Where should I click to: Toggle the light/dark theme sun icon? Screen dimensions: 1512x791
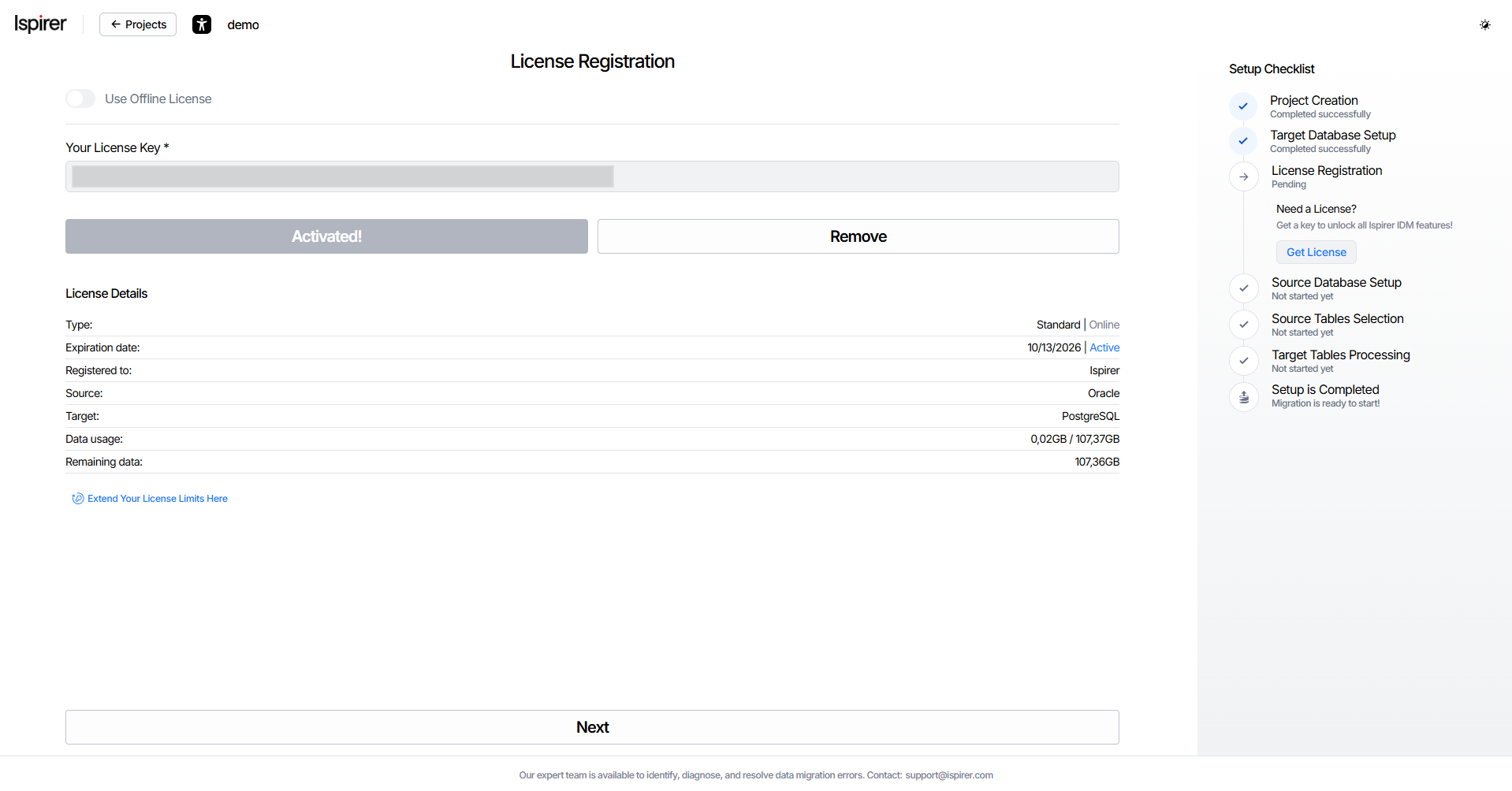click(x=1484, y=24)
